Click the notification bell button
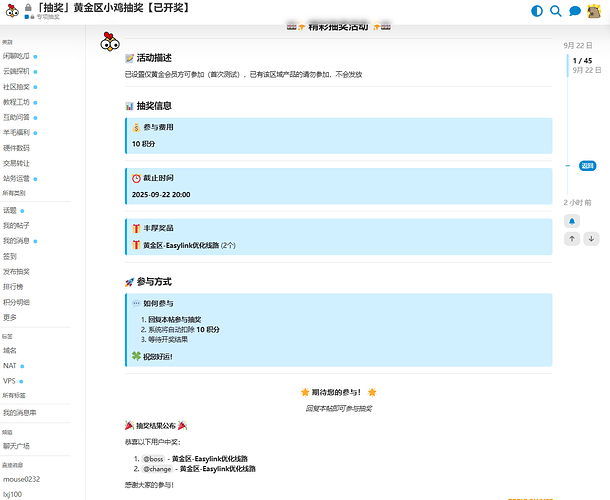This screenshot has height=500, width=610. [572, 221]
